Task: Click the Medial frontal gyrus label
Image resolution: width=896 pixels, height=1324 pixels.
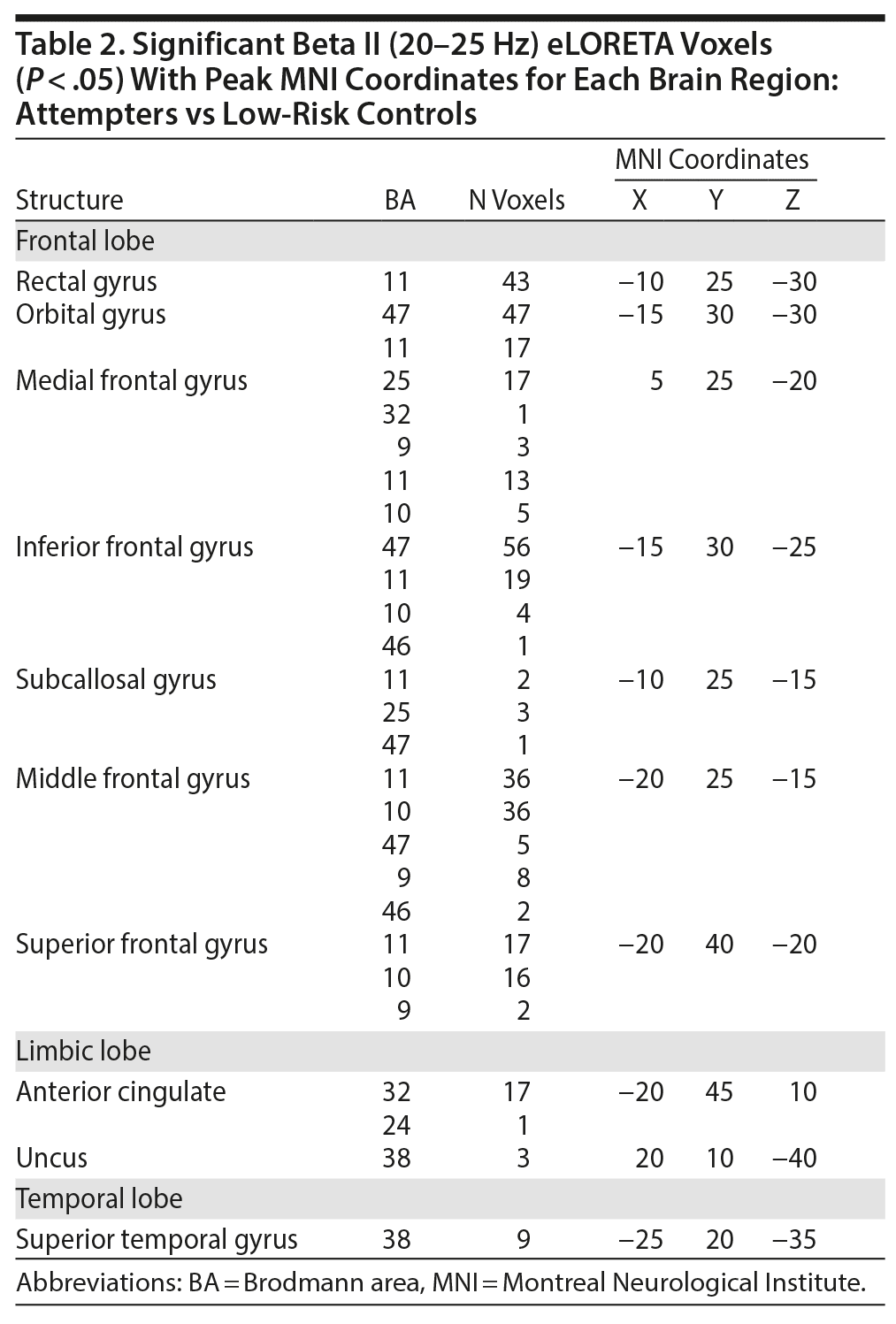Action: click(132, 381)
